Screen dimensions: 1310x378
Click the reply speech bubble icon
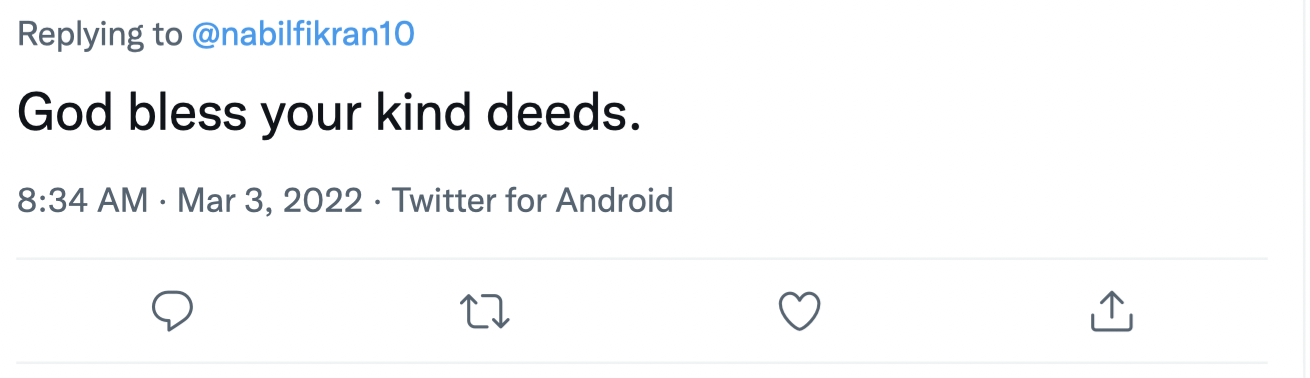172,312
